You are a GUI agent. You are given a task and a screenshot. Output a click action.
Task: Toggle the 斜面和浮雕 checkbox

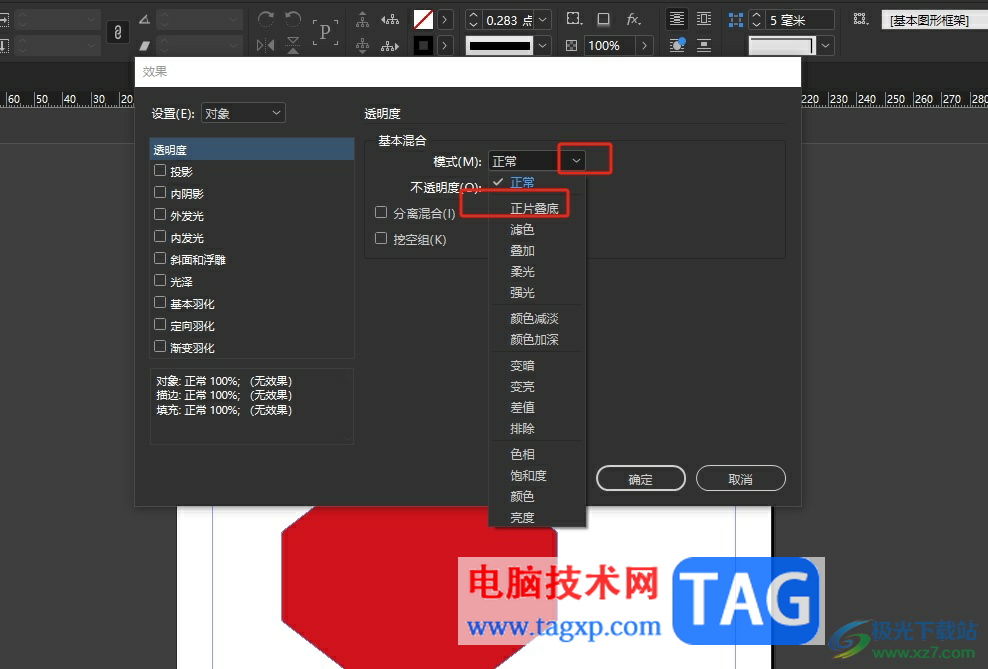tap(160, 258)
